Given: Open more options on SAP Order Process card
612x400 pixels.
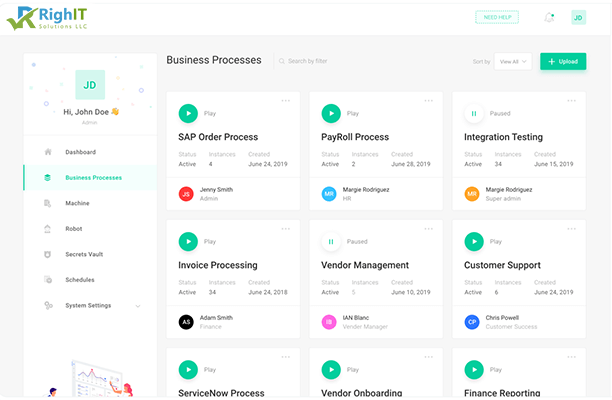Looking at the screenshot, I should pyautogui.click(x=286, y=100).
